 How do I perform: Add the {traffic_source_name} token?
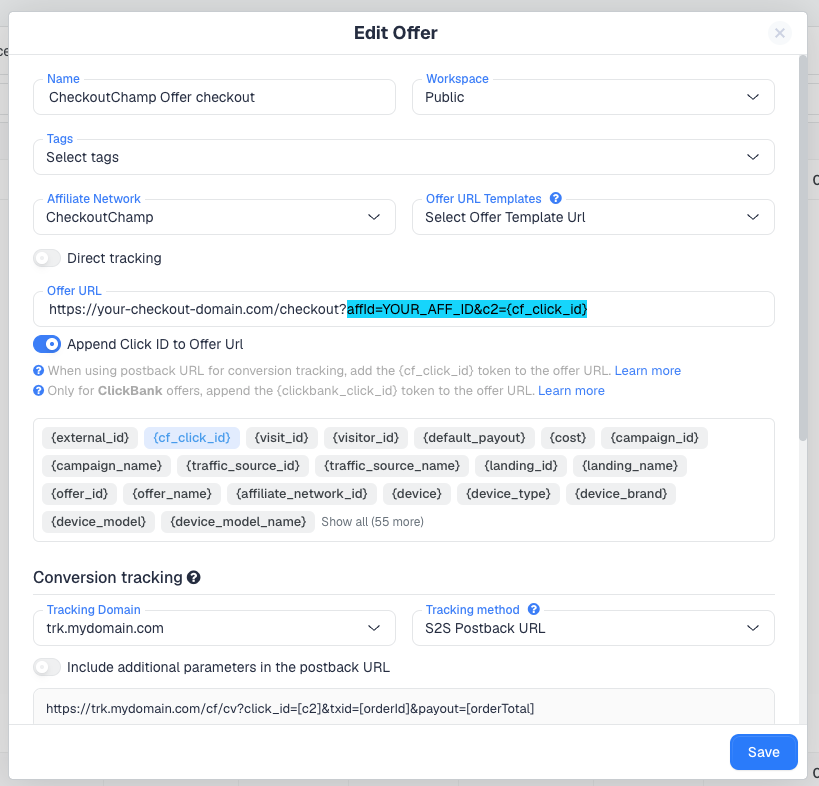(x=392, y=466)
